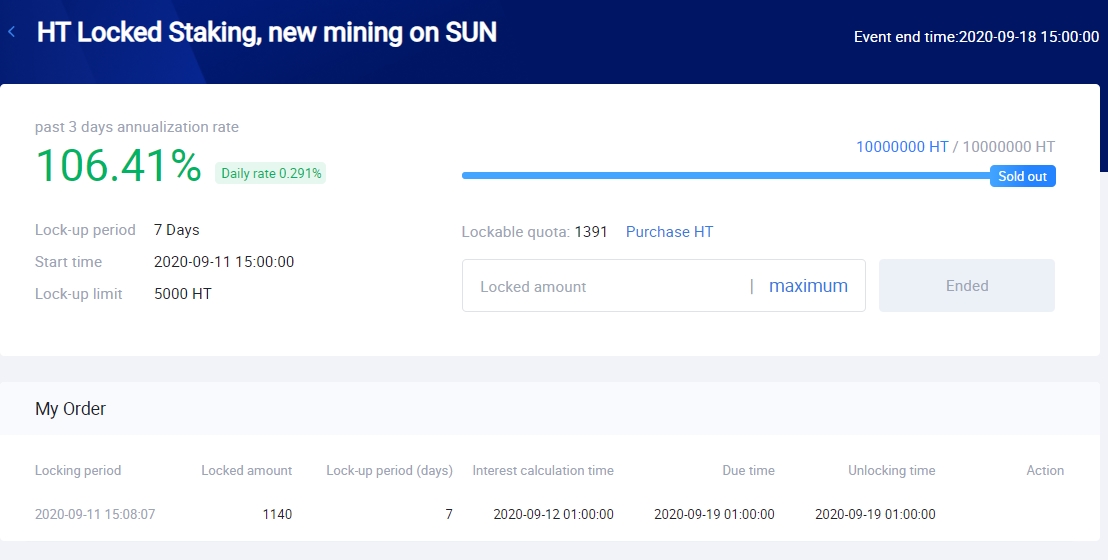
Task: Click the Lock-up period (days) column header
Action: click(x=389, y=470)
